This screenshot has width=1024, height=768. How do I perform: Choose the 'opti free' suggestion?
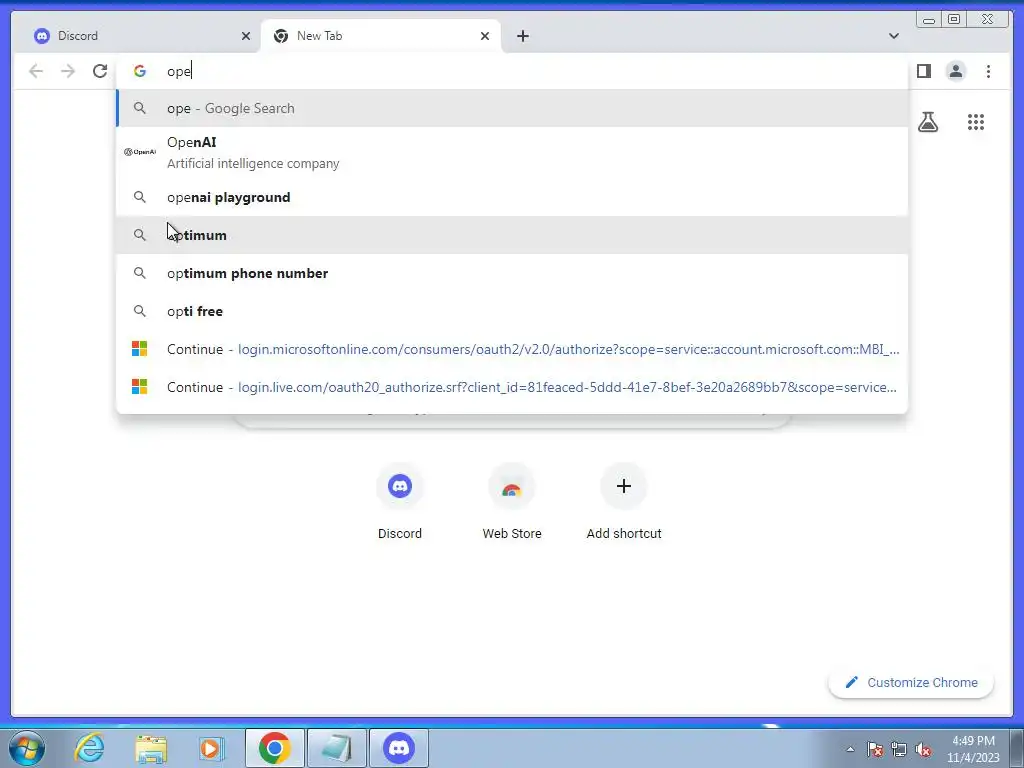pos(512,311)
